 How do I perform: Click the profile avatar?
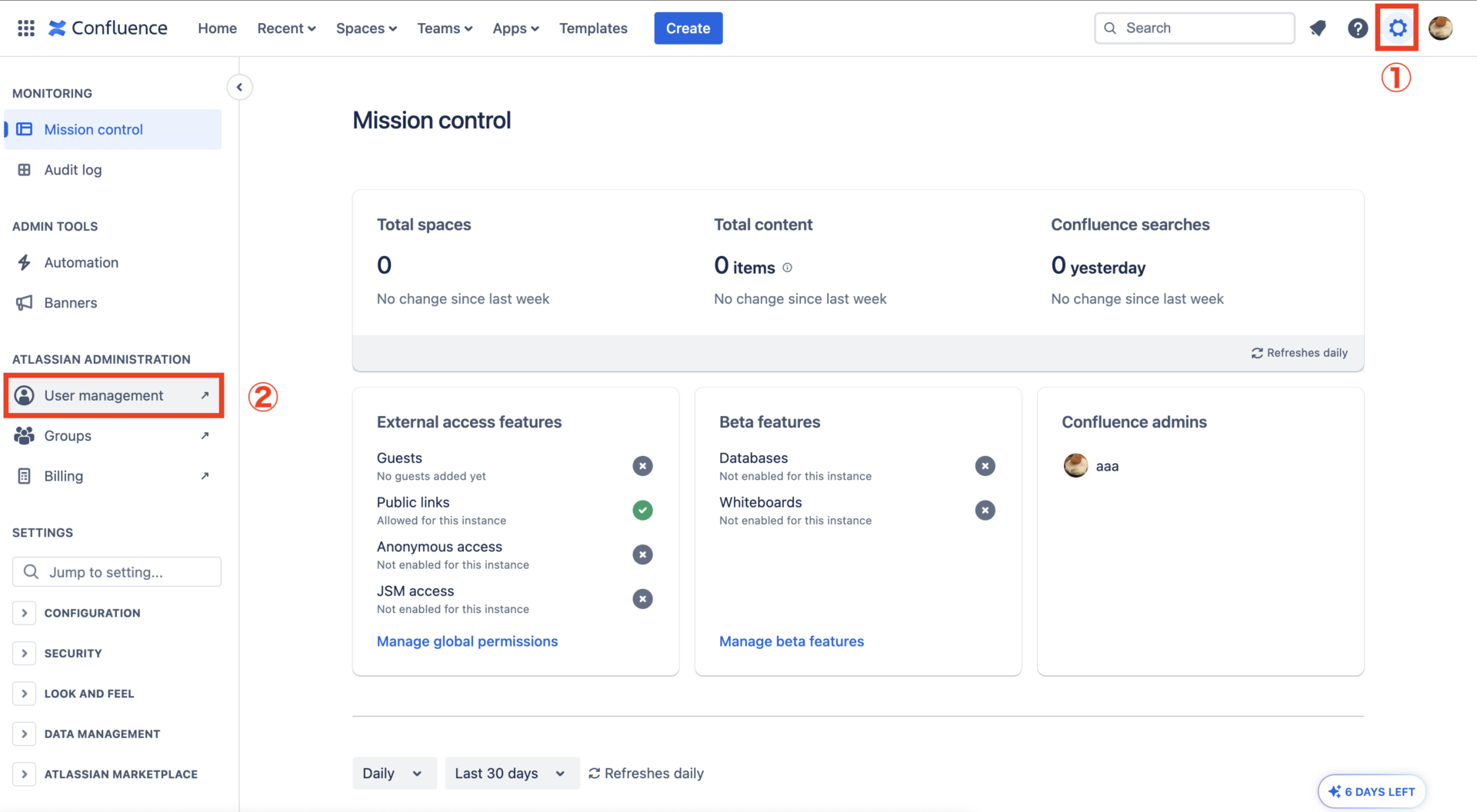[x=1440, y=28]
